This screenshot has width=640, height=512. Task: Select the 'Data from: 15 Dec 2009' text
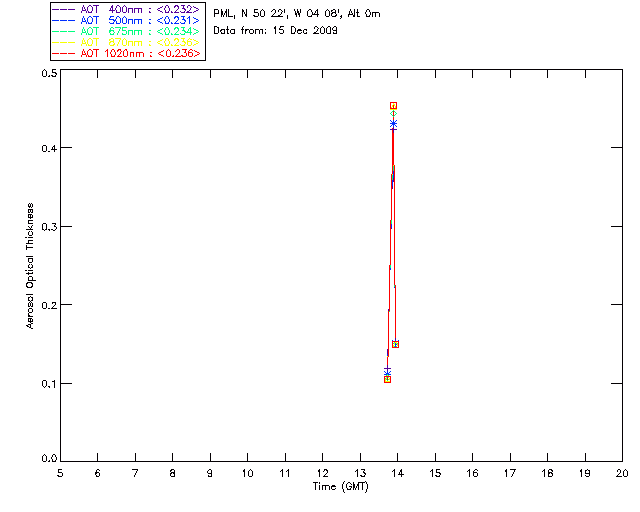coord(276,31)
